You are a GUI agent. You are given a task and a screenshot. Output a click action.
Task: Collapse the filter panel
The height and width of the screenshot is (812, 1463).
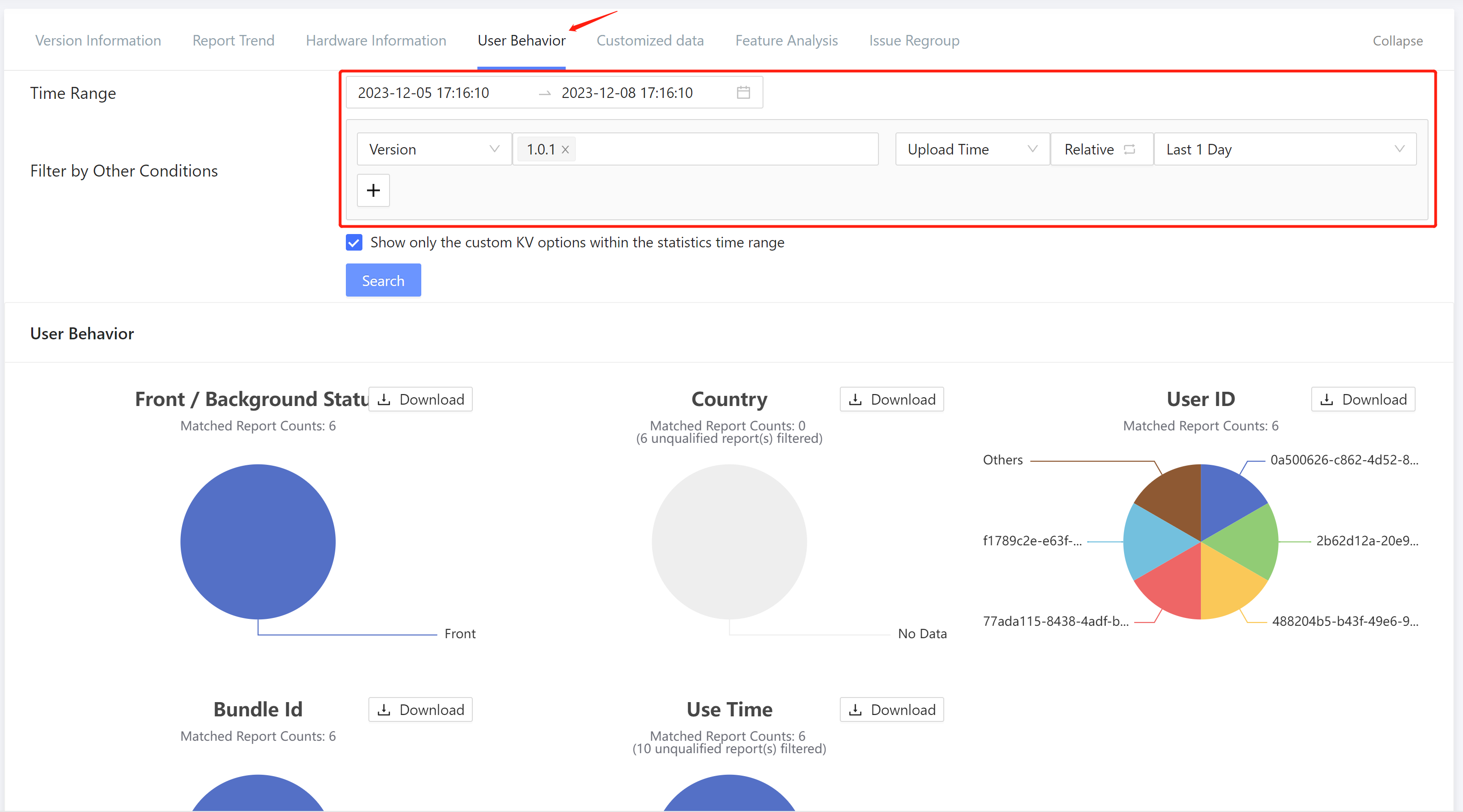[1397, 41]
